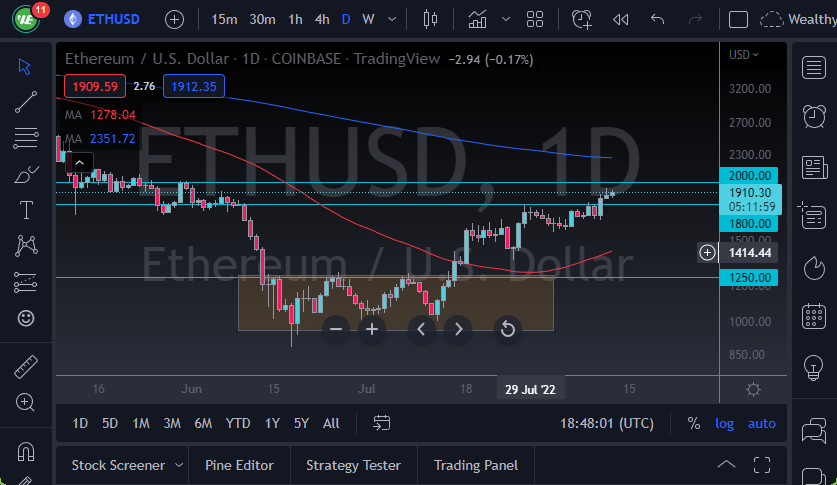Open the prediction and measurement tools
The width and height of the screenshot is (837, 485).
(26, 282)
